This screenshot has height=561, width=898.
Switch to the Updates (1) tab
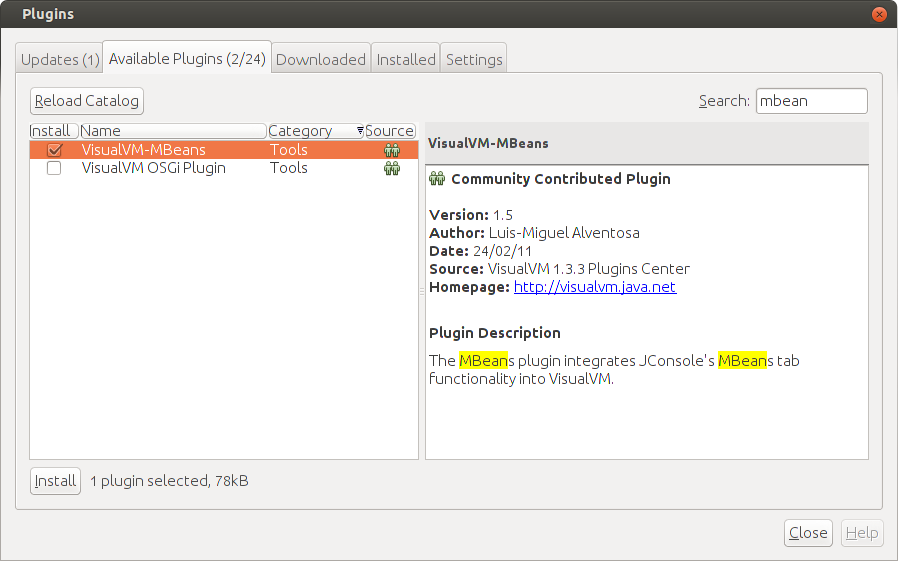pos(60,60)
